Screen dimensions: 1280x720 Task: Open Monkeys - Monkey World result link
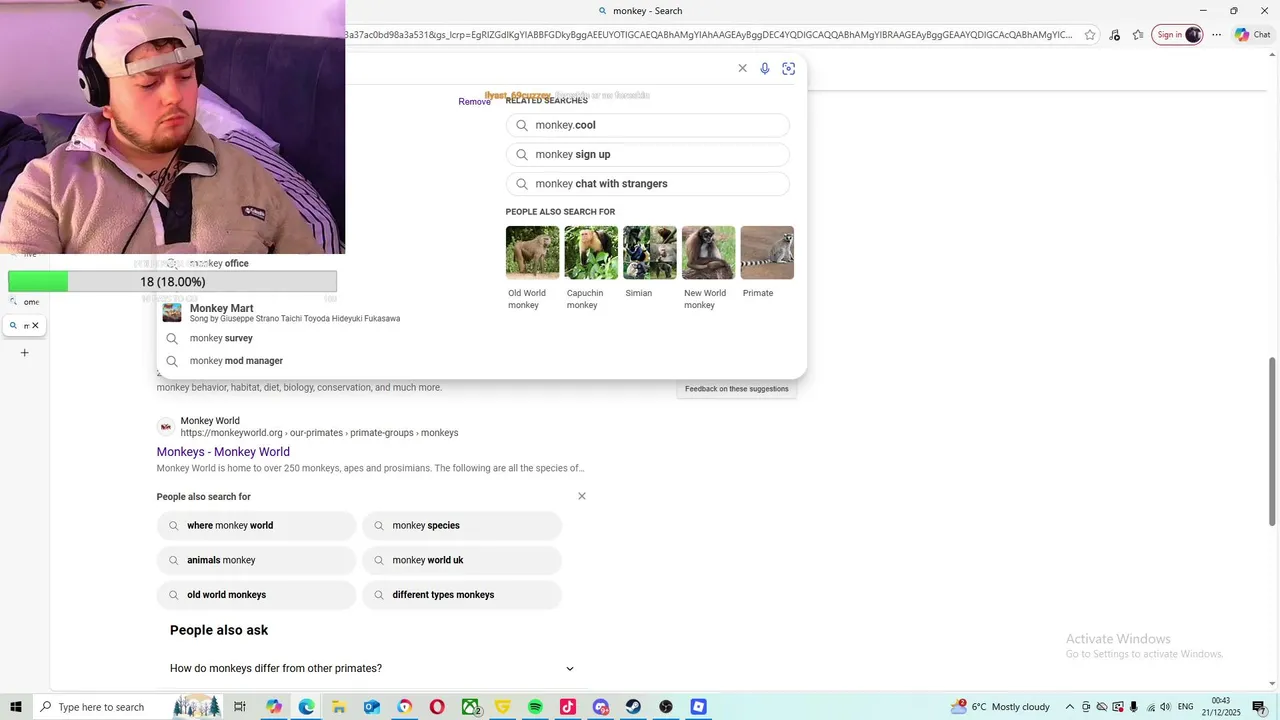[x=223, y=452]
